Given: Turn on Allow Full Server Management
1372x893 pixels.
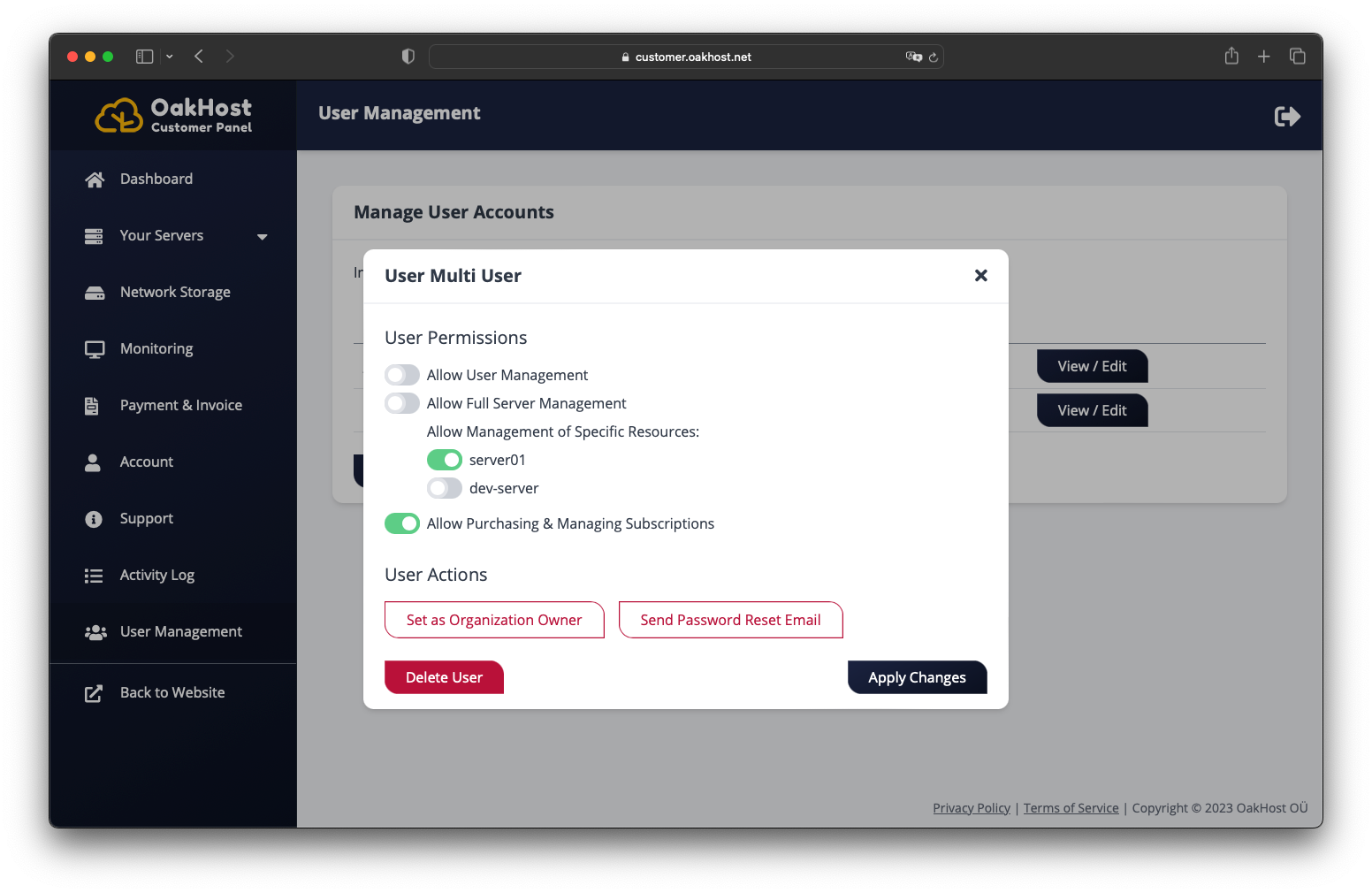Looking at the screenshot, I should point(402,403).
